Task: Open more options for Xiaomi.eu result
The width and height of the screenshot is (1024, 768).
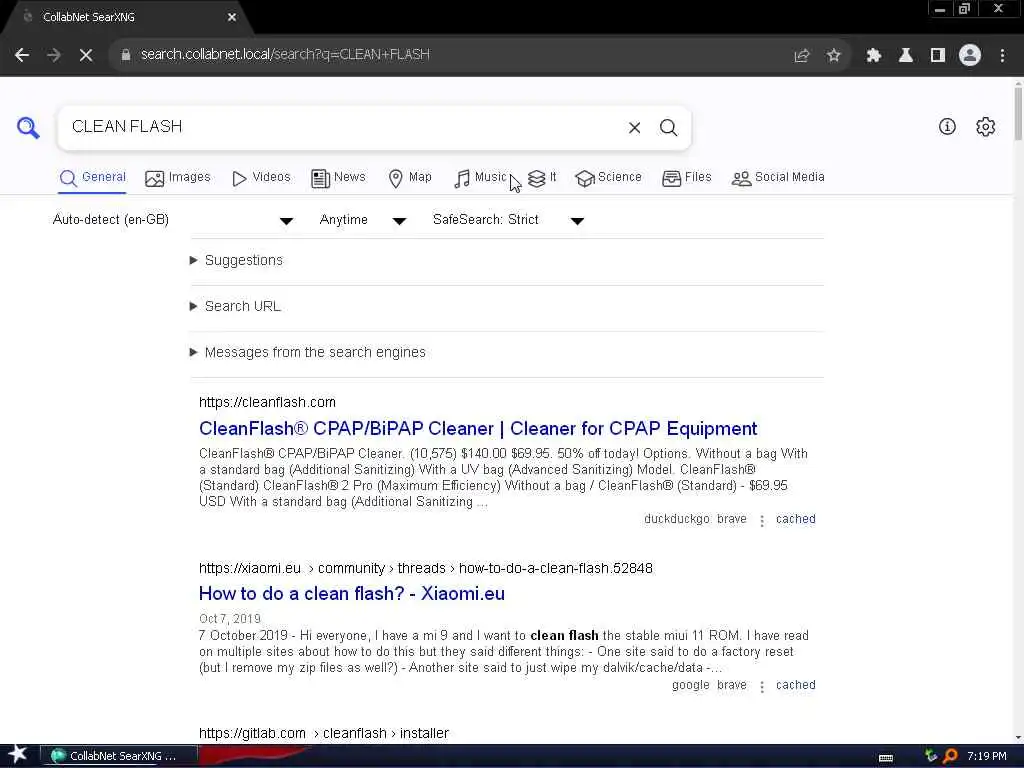Action: 761,686
